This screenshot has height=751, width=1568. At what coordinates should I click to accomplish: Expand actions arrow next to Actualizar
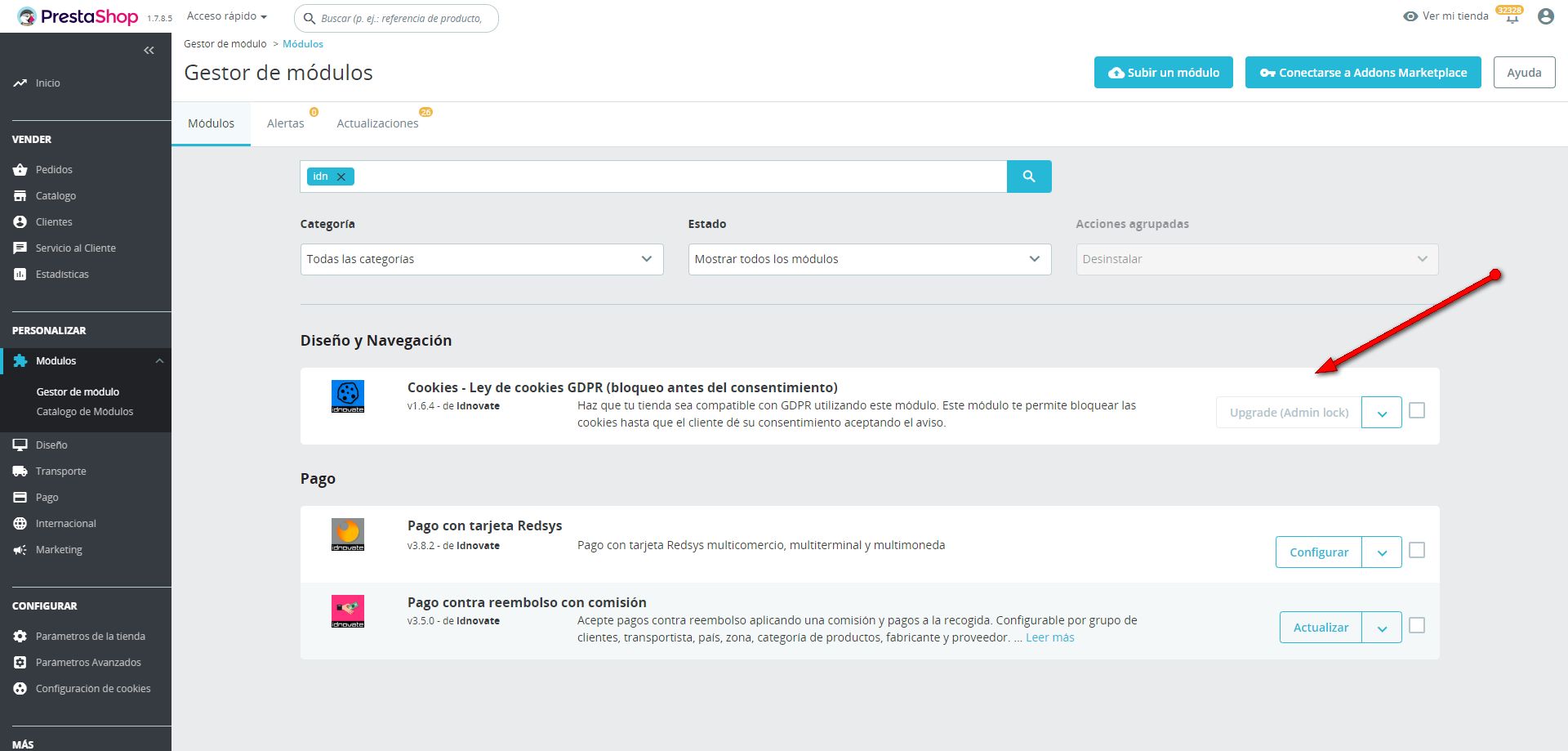[1382, 628]
